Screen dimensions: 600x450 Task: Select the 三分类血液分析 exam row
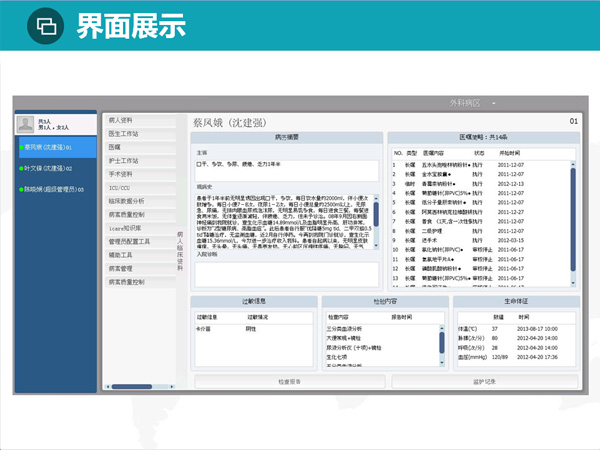point(382,329)
